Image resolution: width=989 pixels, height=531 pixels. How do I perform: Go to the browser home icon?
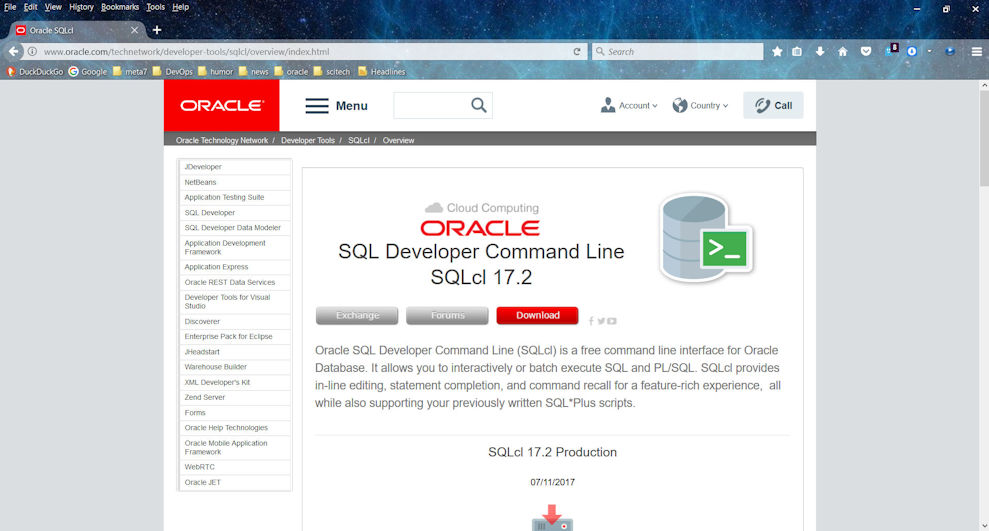click(x=843, y=51)
